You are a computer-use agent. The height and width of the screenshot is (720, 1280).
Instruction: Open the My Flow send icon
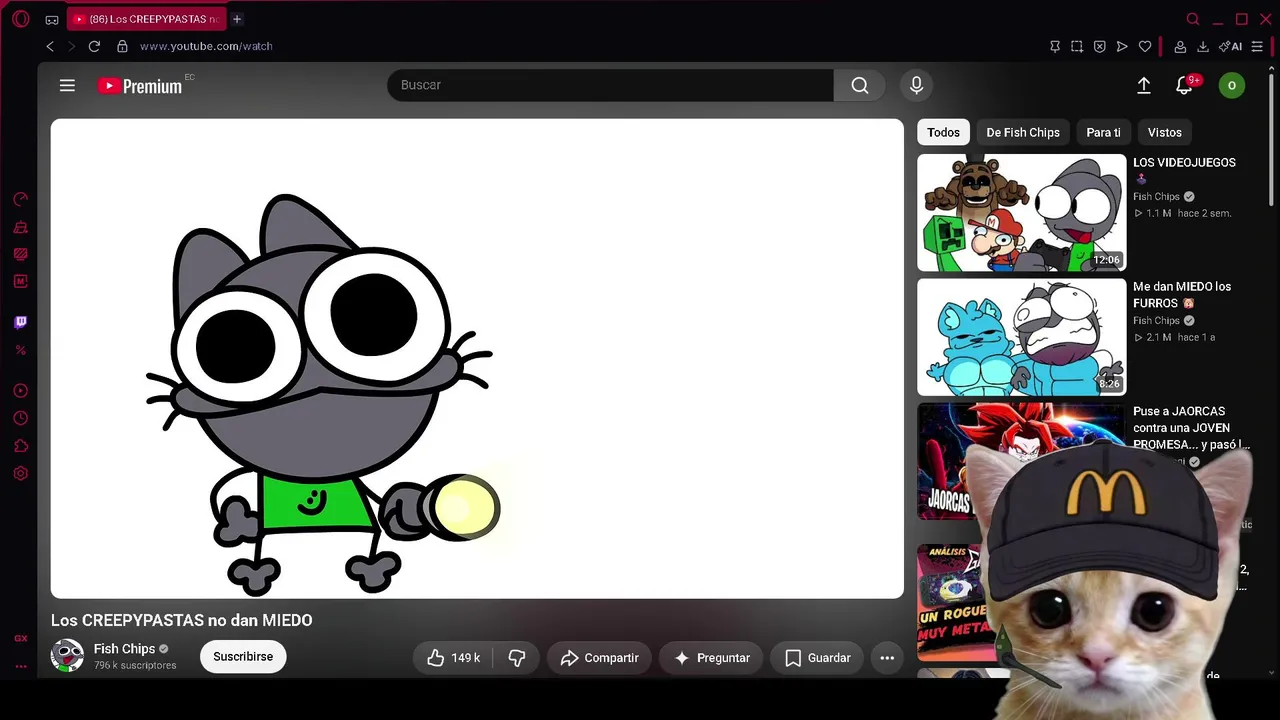click(1122, 46)
